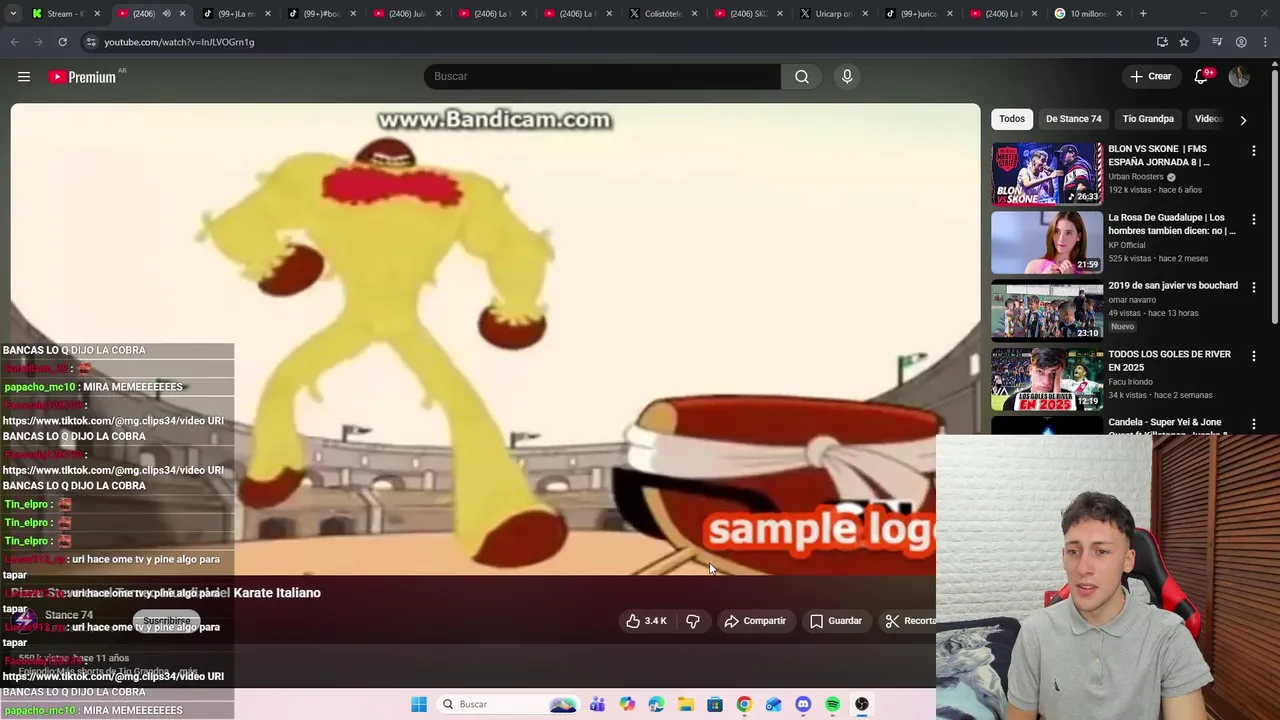Screen dimensions: 1280x720
Task: Open BLON VS SKONE video title
Action: (1159, 155)
